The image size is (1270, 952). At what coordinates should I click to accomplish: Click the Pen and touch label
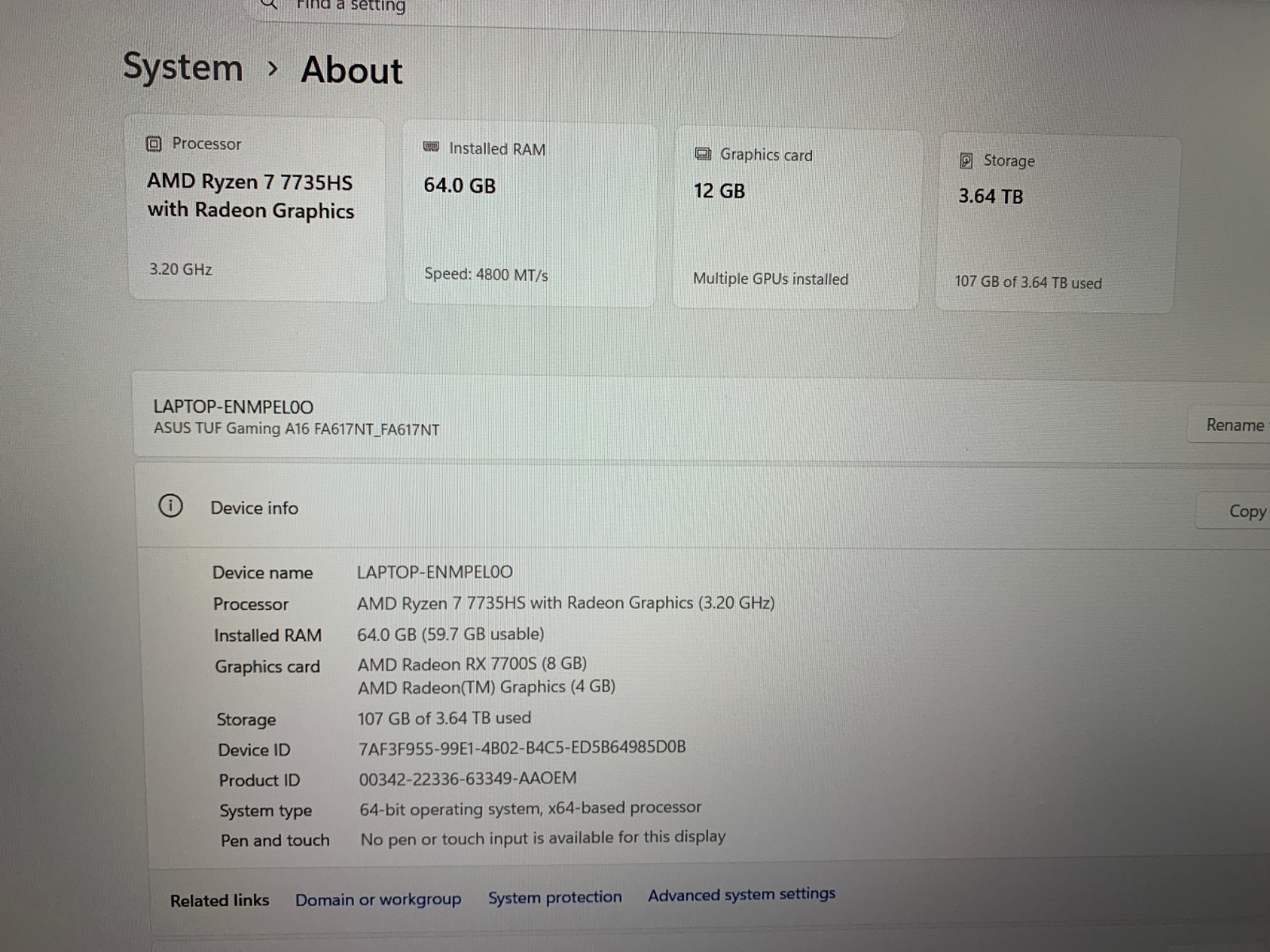point(275,840)
